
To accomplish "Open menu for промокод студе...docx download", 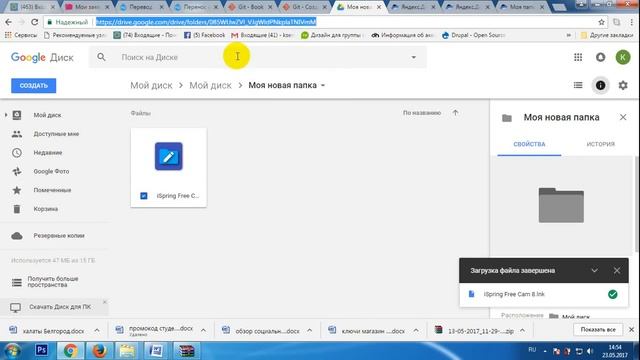I will 203,330.
